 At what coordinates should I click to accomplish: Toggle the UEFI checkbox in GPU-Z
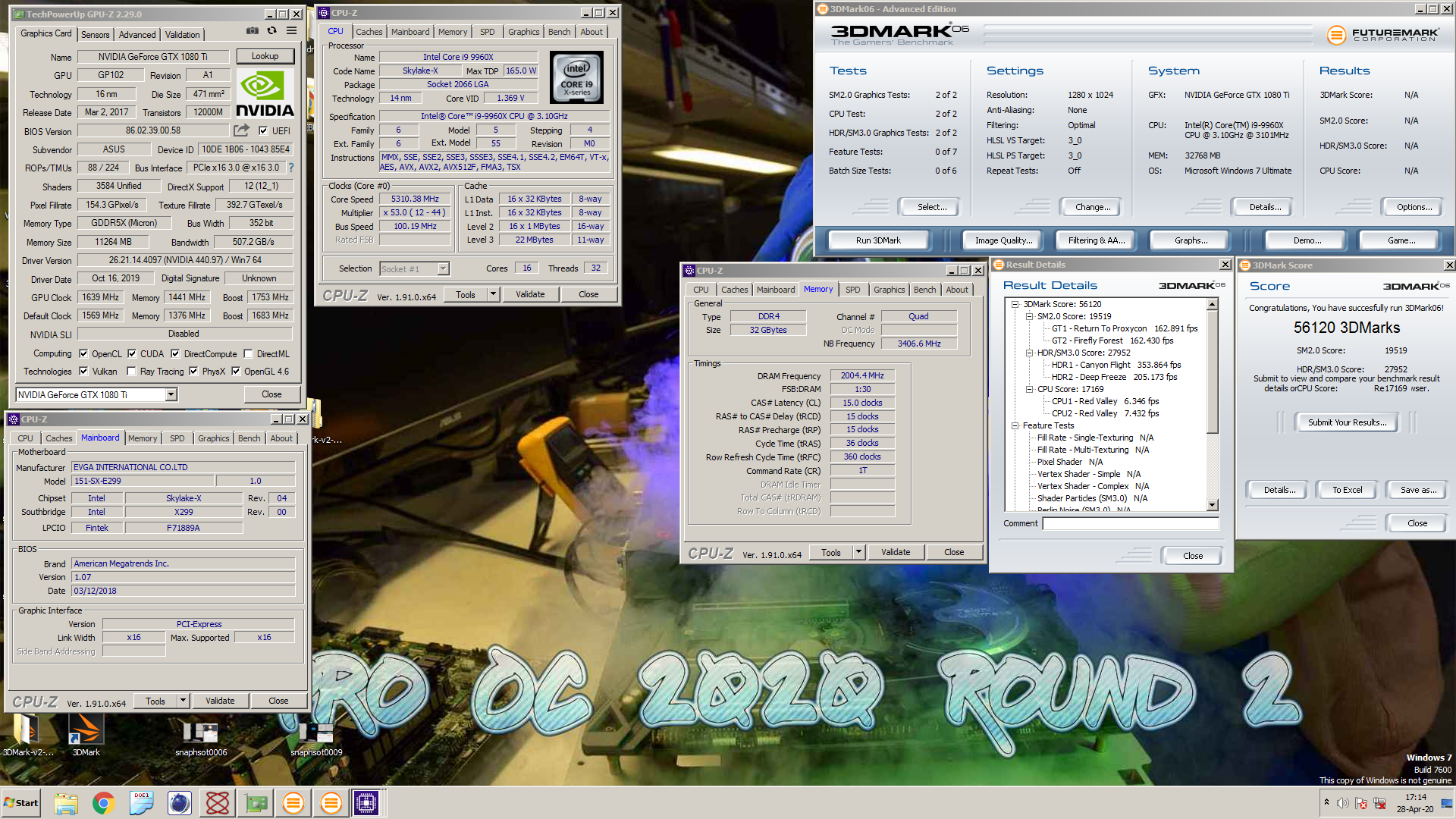point(263,130)
